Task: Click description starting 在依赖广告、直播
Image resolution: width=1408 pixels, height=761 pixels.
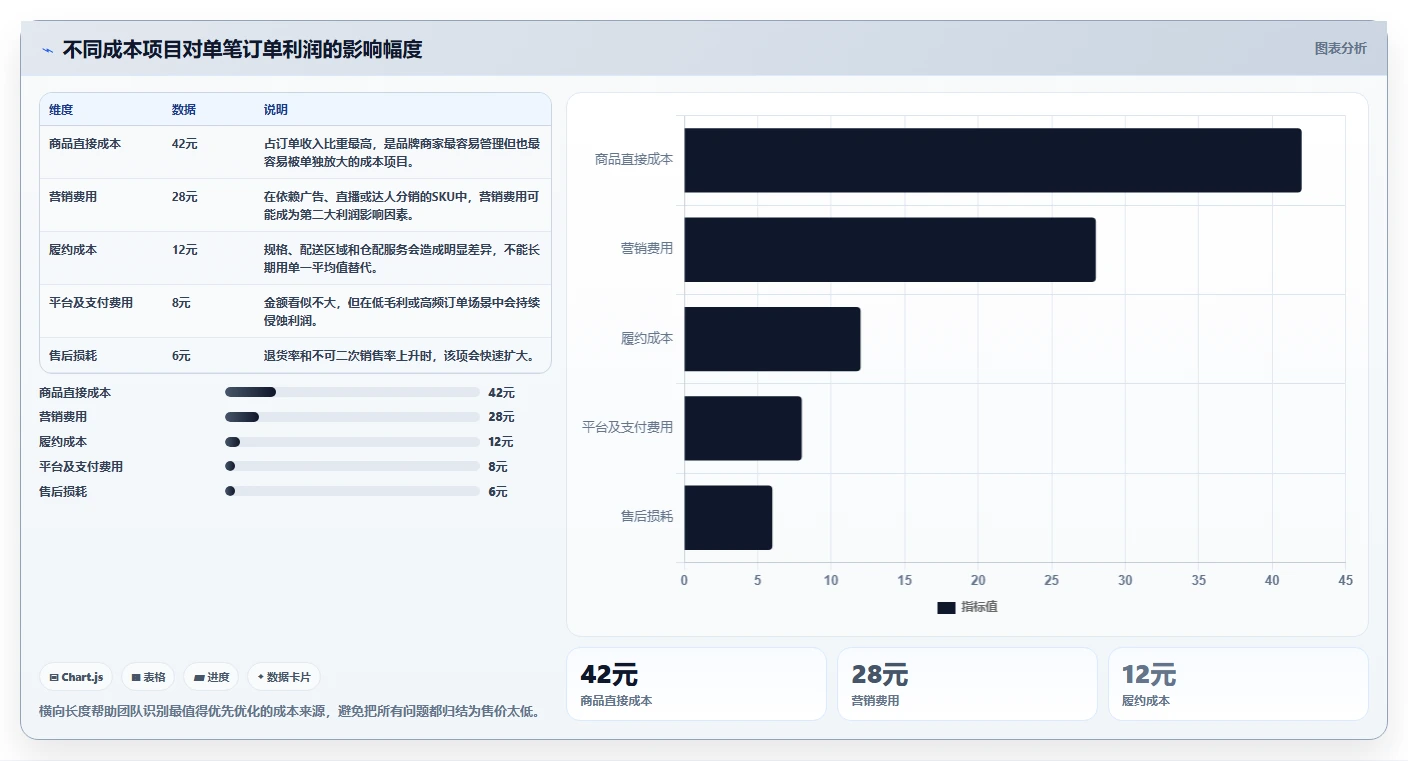Action: point(402,205)
